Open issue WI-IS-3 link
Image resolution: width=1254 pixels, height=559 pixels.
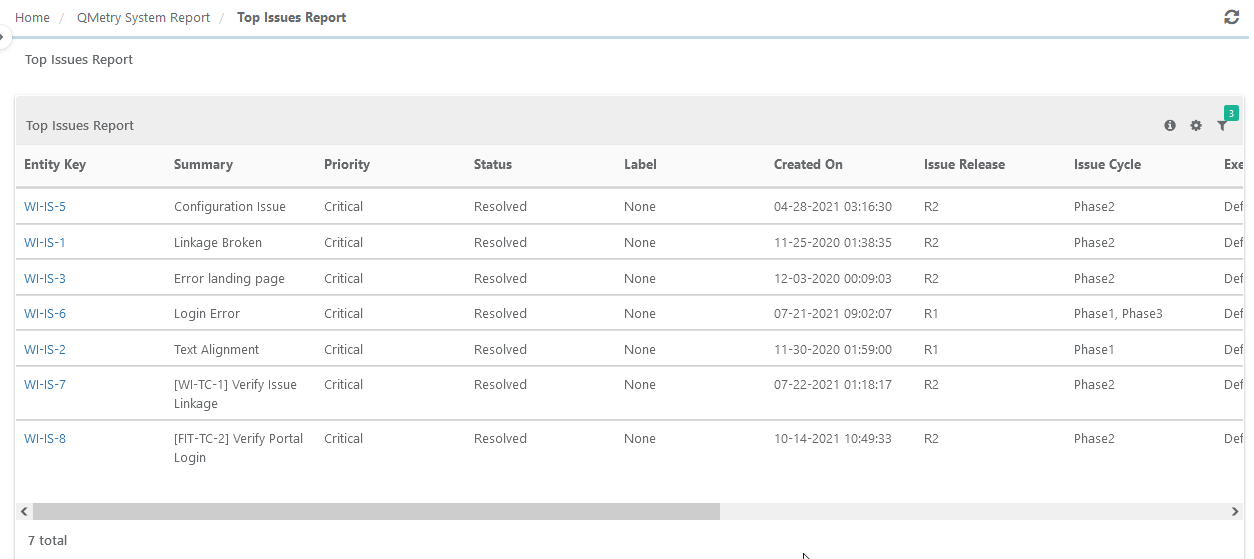pyautogui.click(x=45, y=279)
